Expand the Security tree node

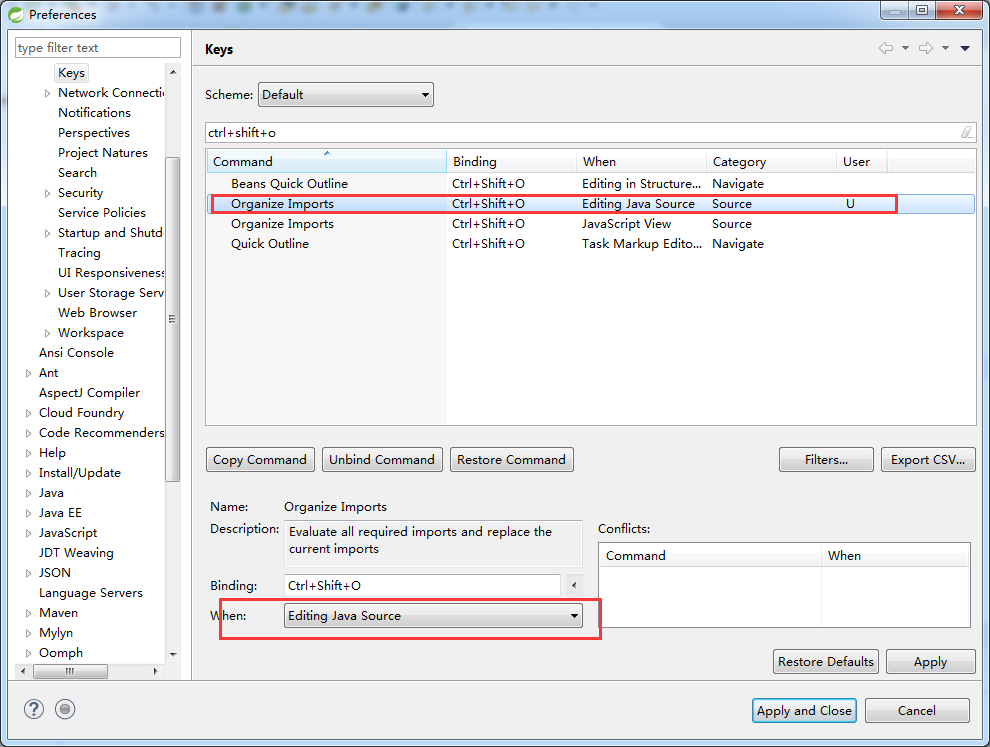pos(47,193)
